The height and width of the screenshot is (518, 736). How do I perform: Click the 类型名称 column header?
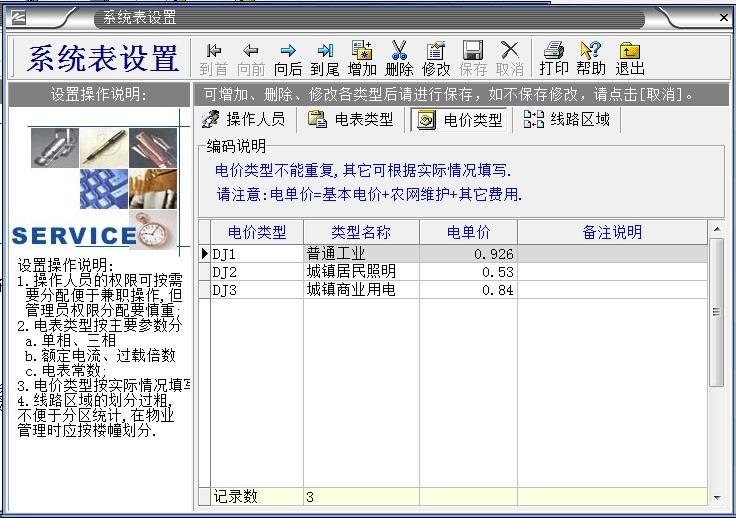point(360,233)
